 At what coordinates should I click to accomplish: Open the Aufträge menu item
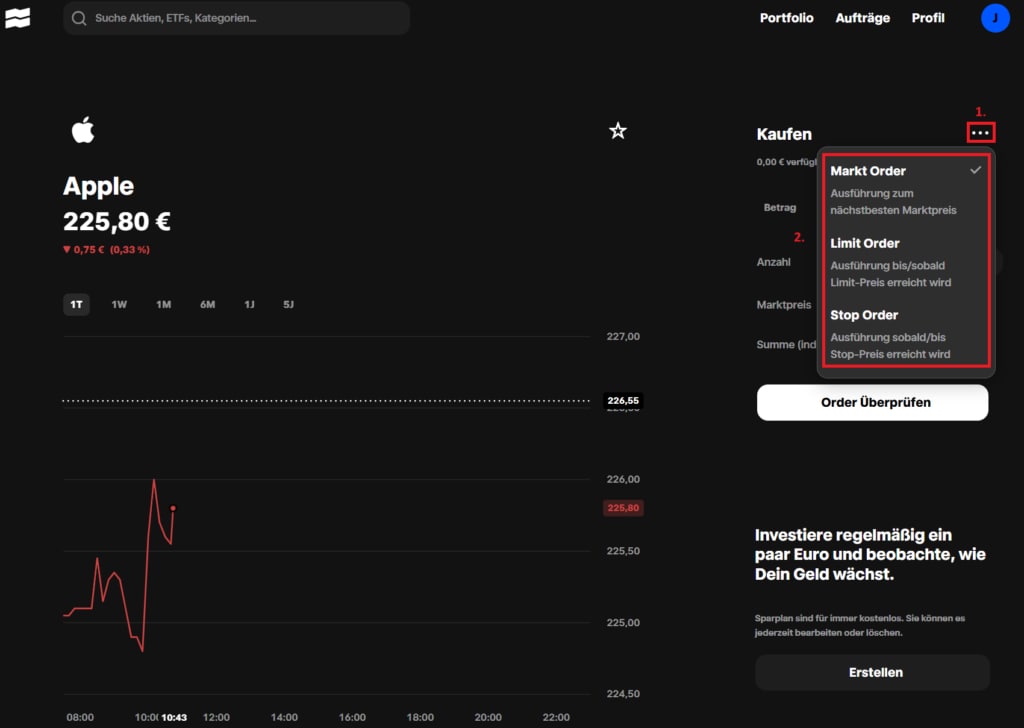862,17
